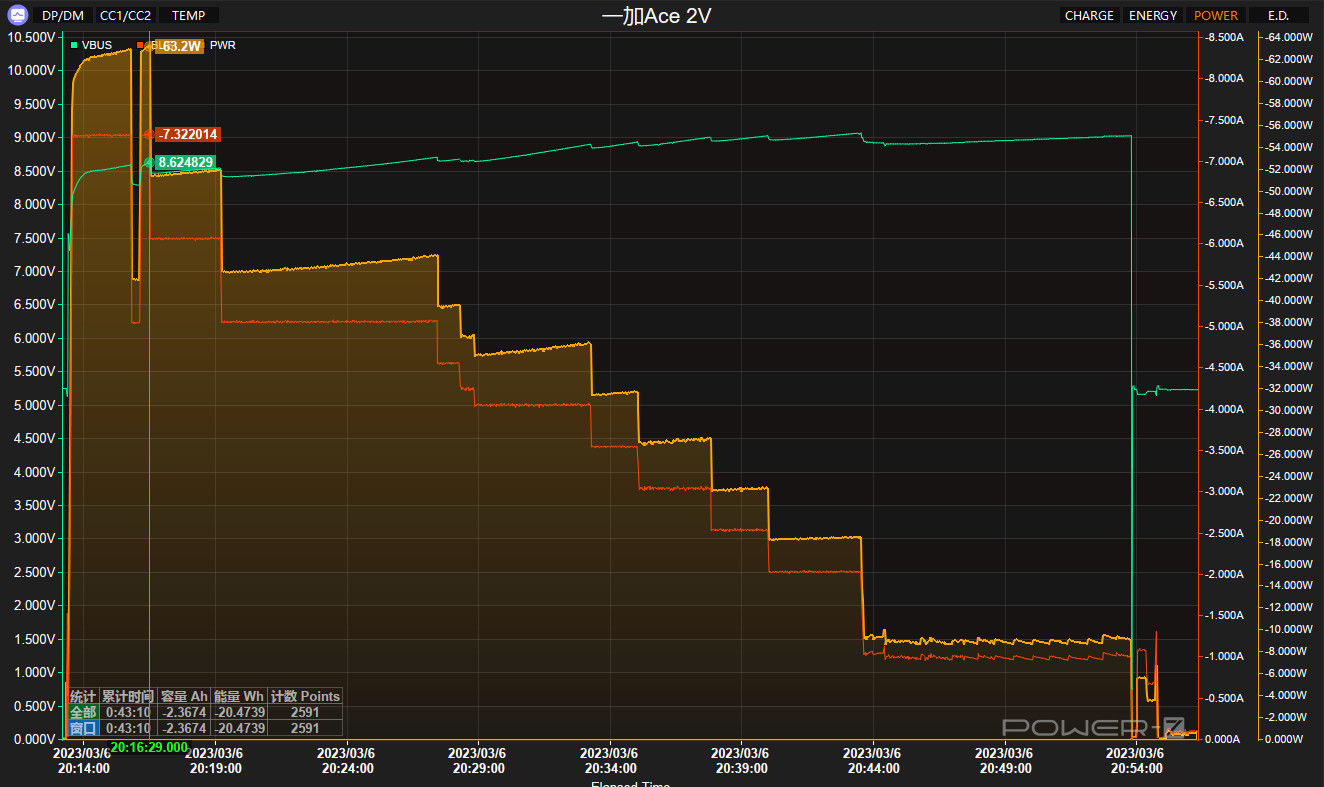The image size is (1324, 787).
Task: Click the 累计时间 column header
Action: (x=128, y=696)
